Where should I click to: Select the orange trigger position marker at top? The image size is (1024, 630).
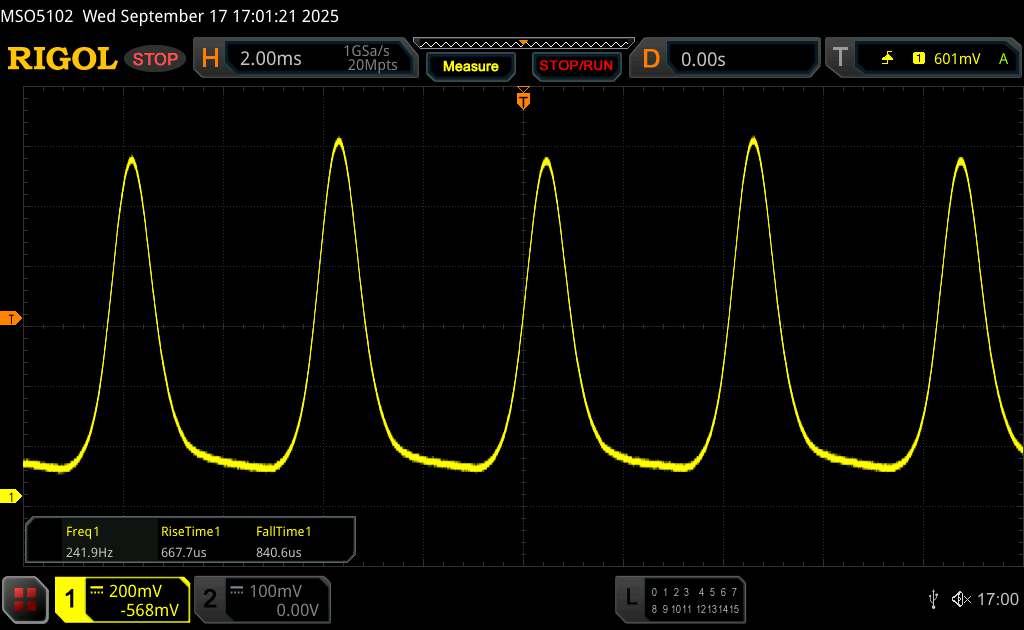click(x=522, y=98)
